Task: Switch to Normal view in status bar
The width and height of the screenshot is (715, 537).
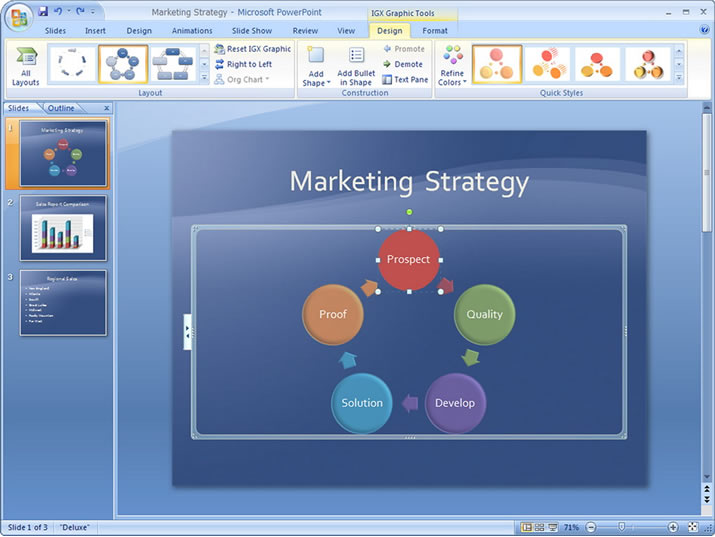Action: (526, 527)
